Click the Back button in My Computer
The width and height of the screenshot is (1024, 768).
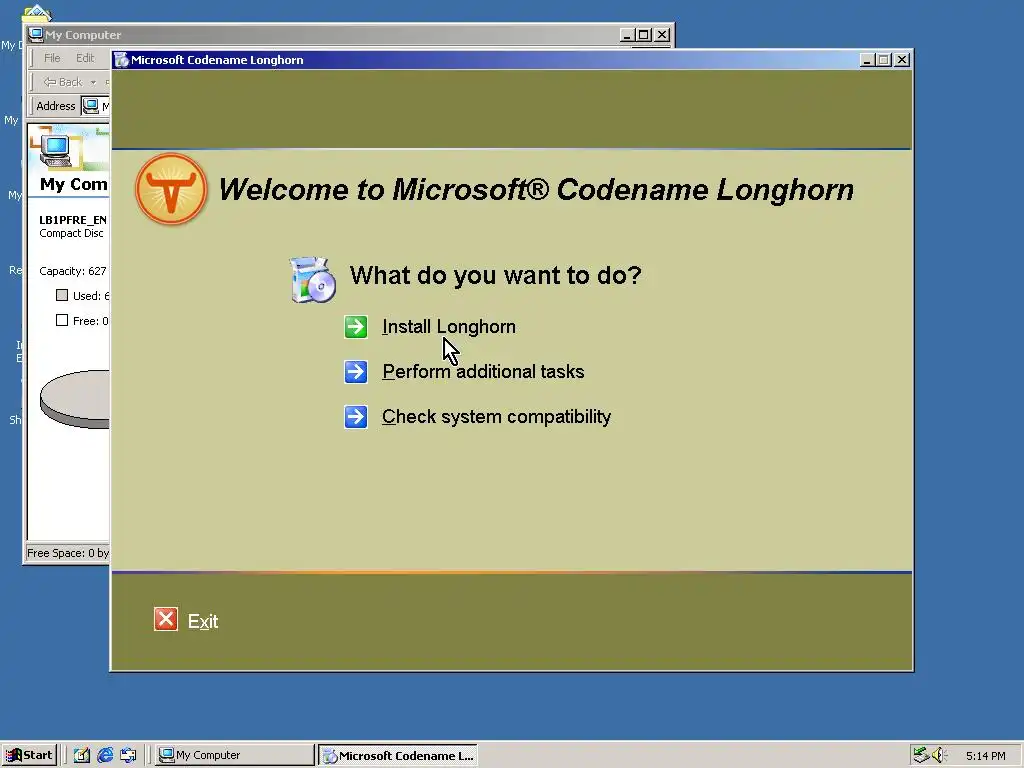pos(63,82)
